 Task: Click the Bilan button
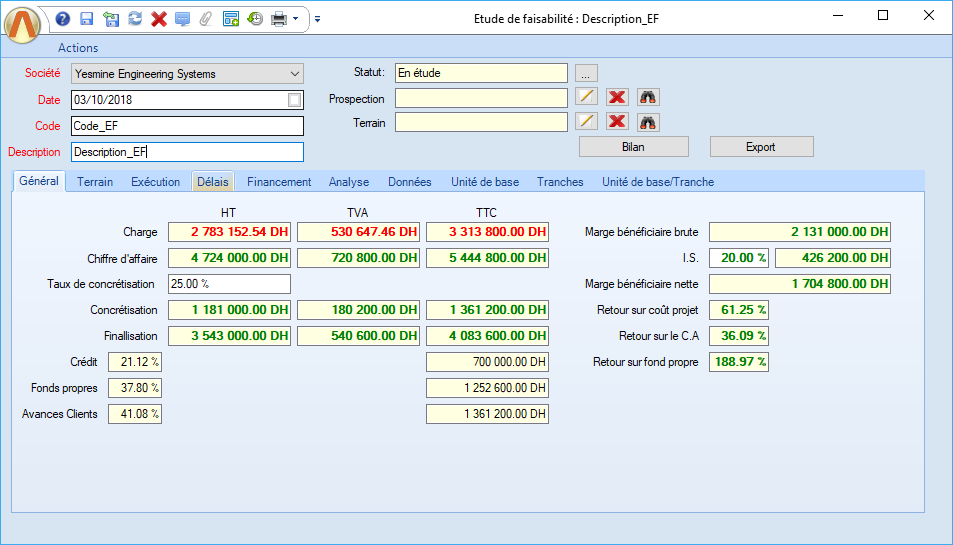coord(633,147)
